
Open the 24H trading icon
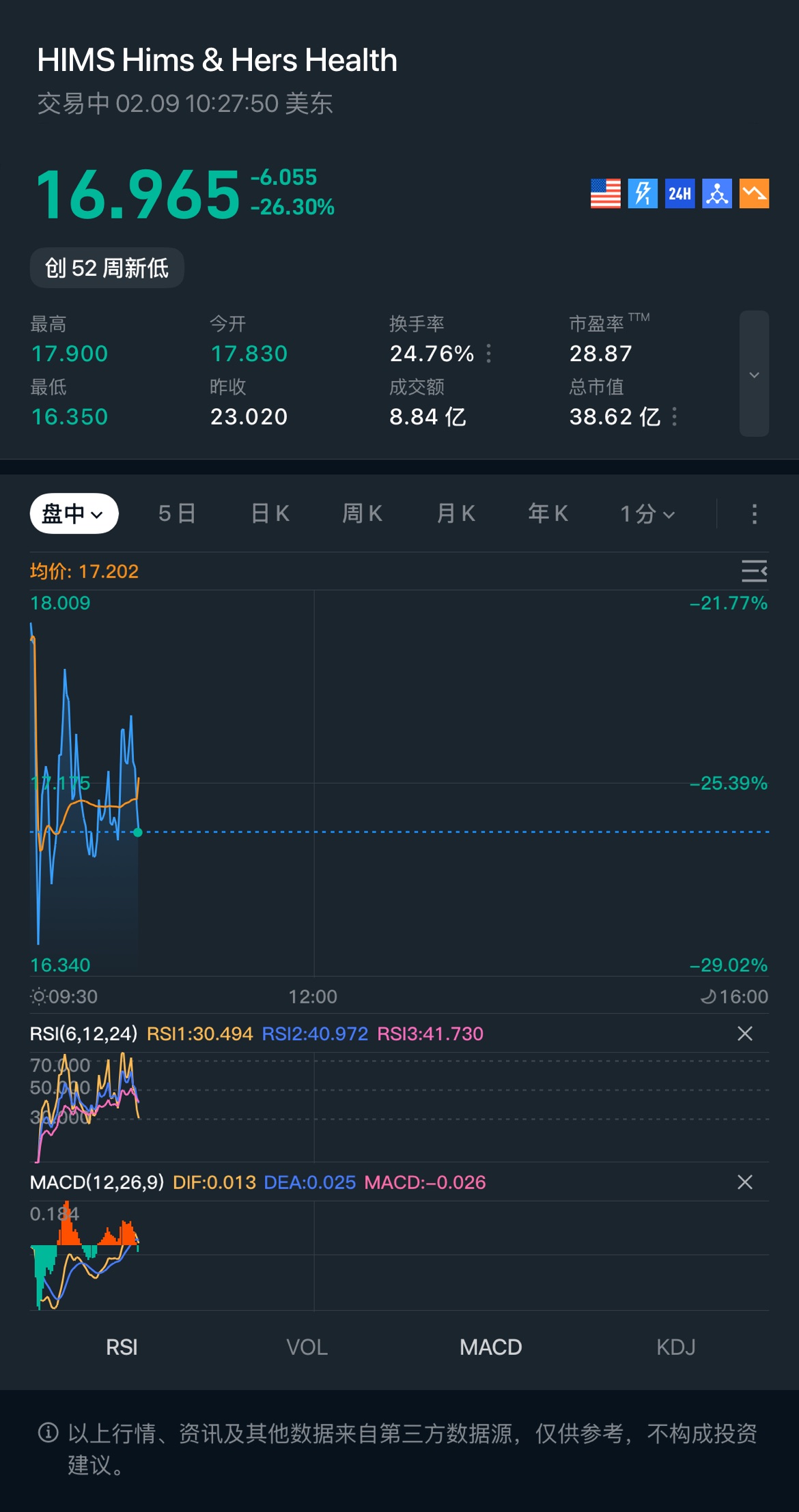click(x=679, y=194)
